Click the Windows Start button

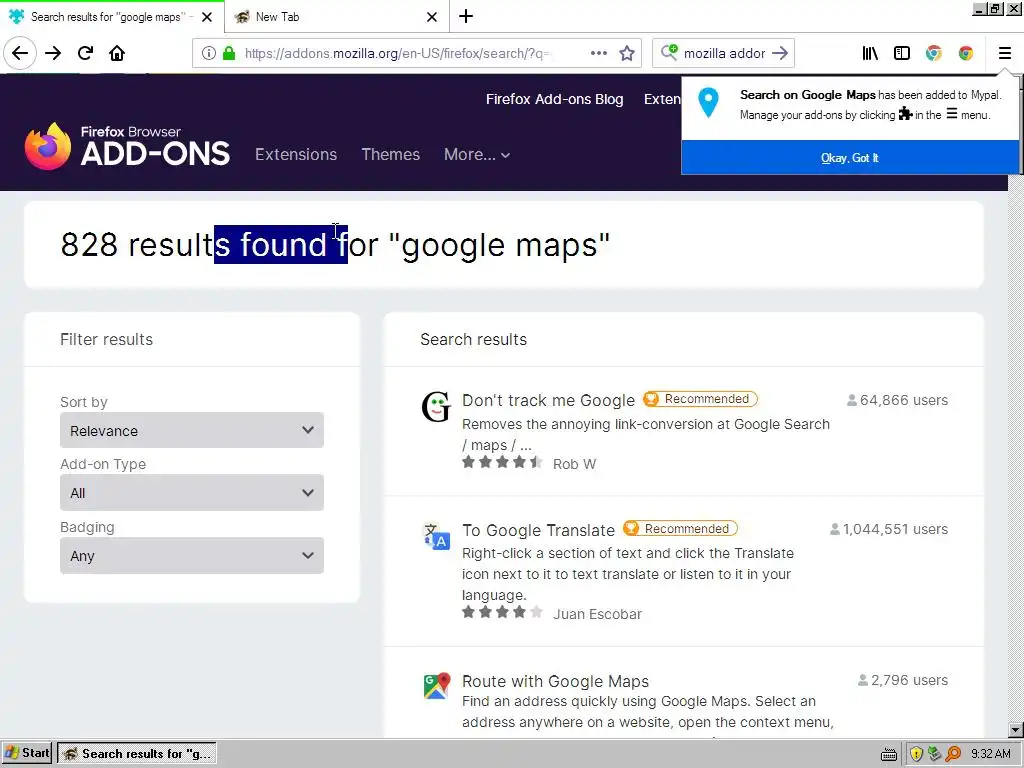(27, 753)
